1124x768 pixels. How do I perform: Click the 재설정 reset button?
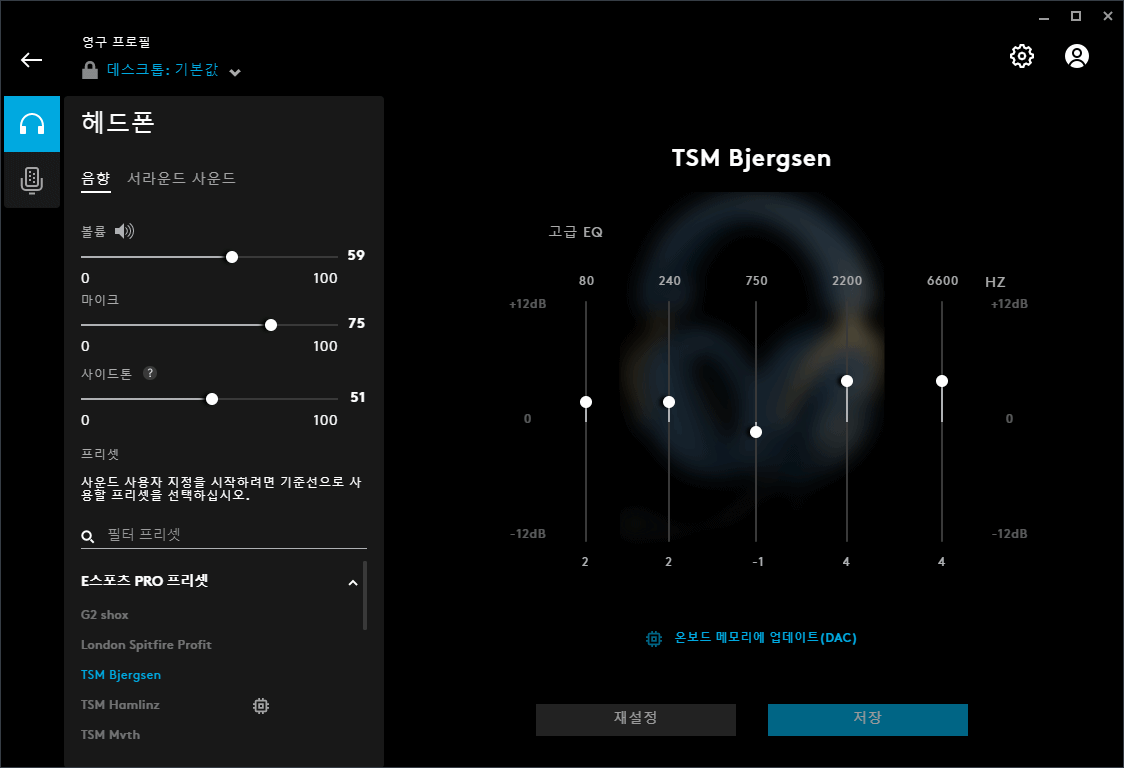click(x=636, y=719)
